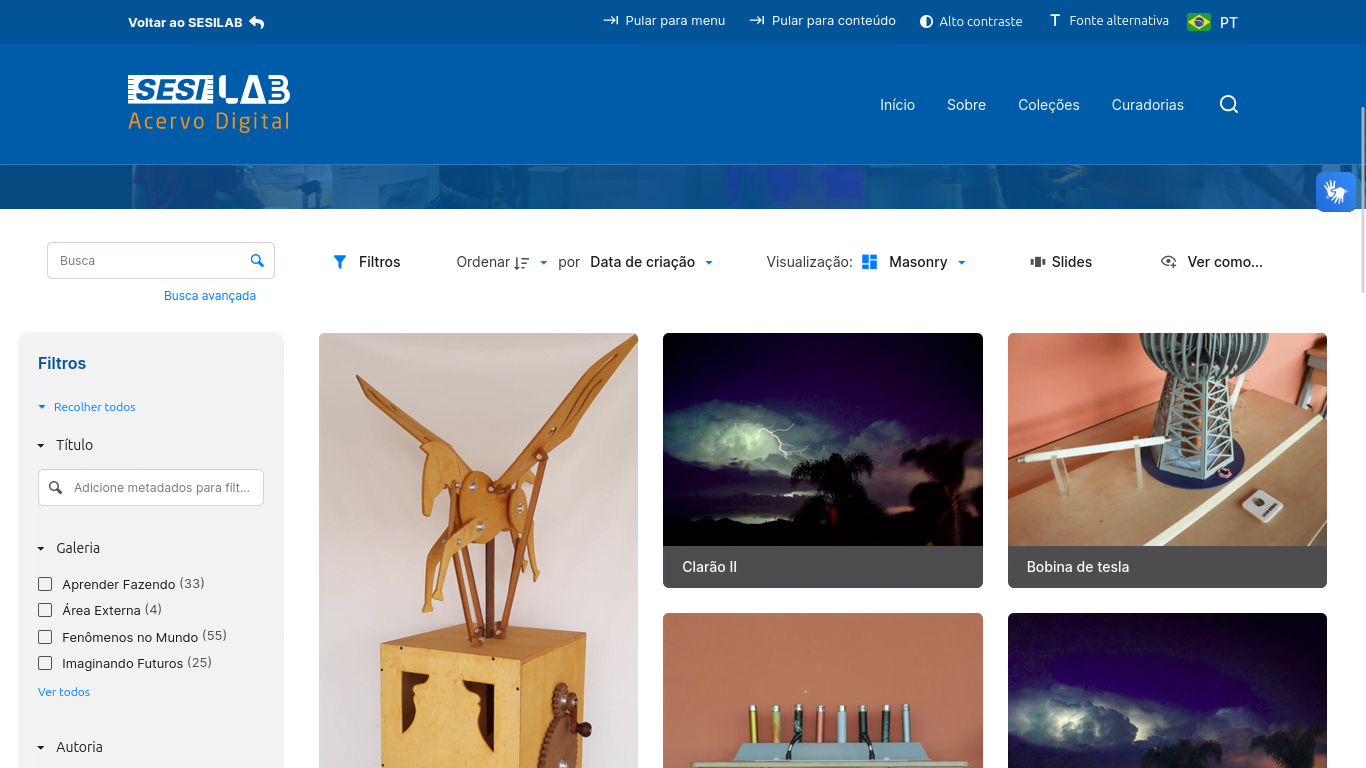Click Ver todos under Galeria

[x=64, y=692]
